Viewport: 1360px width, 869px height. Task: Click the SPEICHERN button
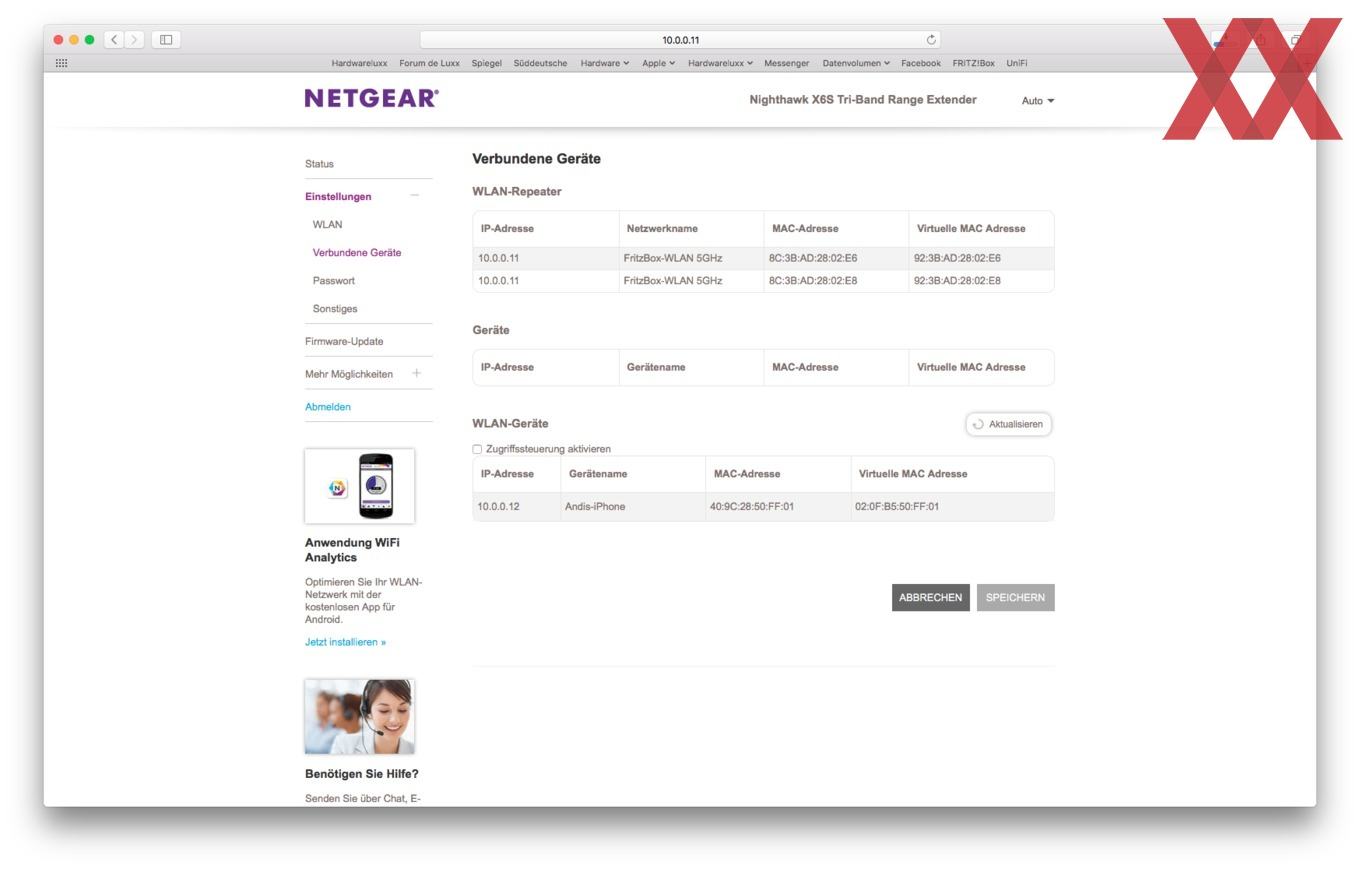[1015, 597]
